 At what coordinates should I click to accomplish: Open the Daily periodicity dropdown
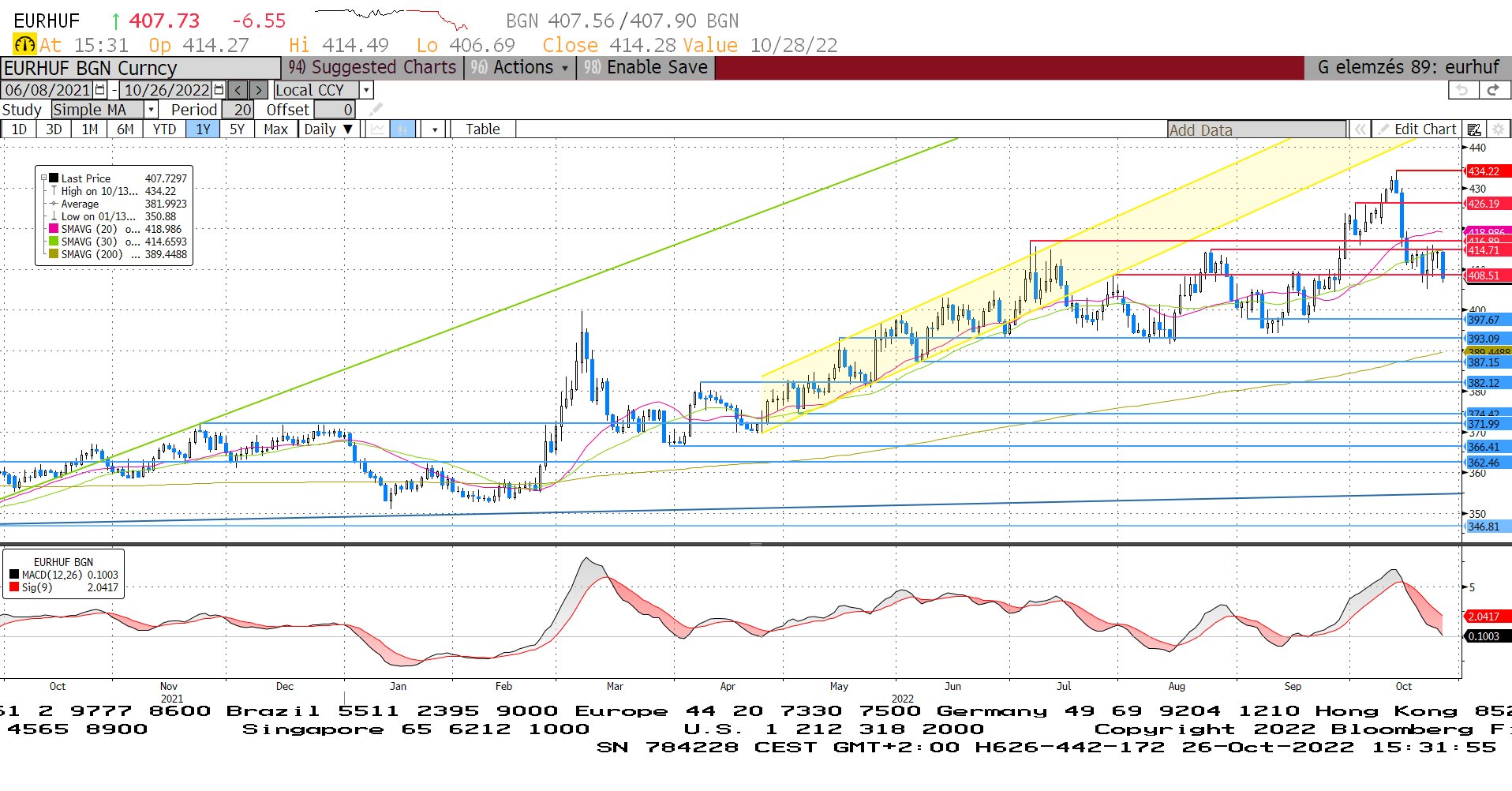click(329, 129)
